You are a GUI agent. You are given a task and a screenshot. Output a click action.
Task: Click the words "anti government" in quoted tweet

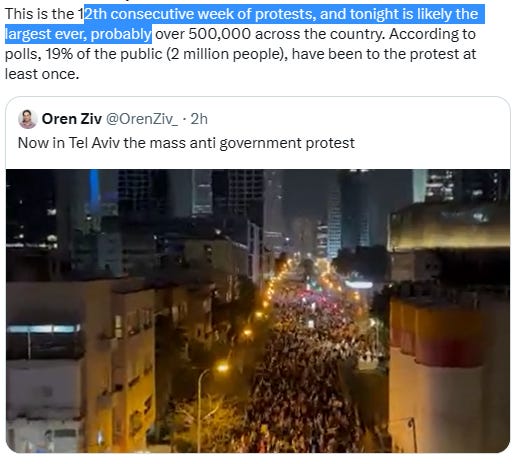[246, 143]
